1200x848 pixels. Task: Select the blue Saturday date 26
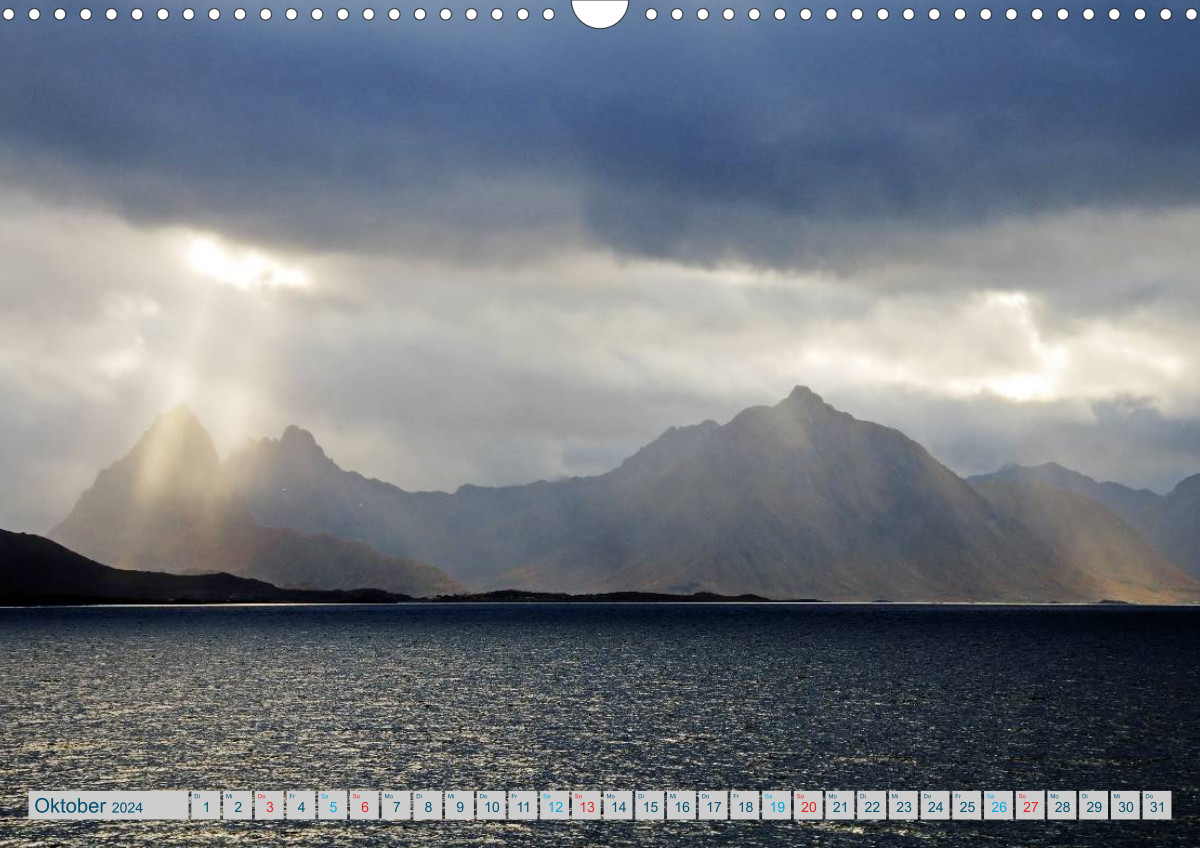(998, 806)
